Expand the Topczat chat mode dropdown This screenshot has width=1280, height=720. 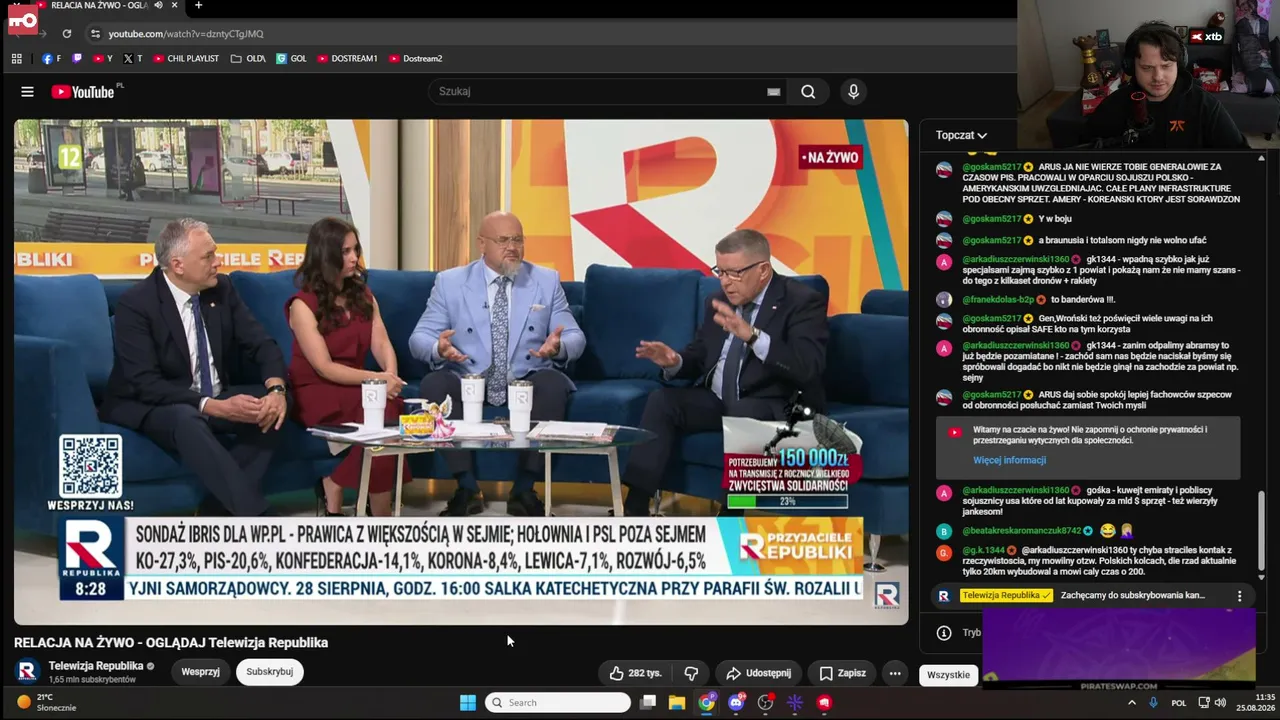pyautogui.click(x=961, y=135)
